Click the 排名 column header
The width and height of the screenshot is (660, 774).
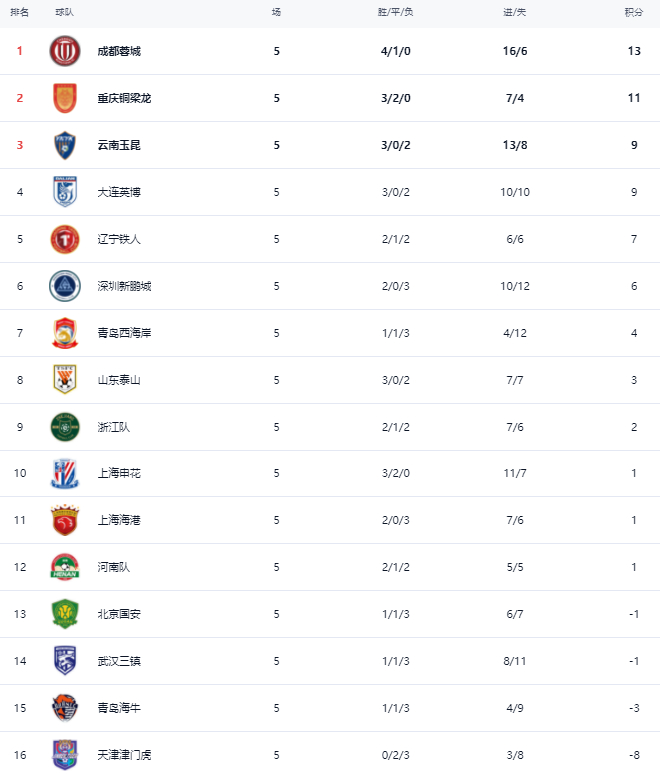(x=19, y=13)
